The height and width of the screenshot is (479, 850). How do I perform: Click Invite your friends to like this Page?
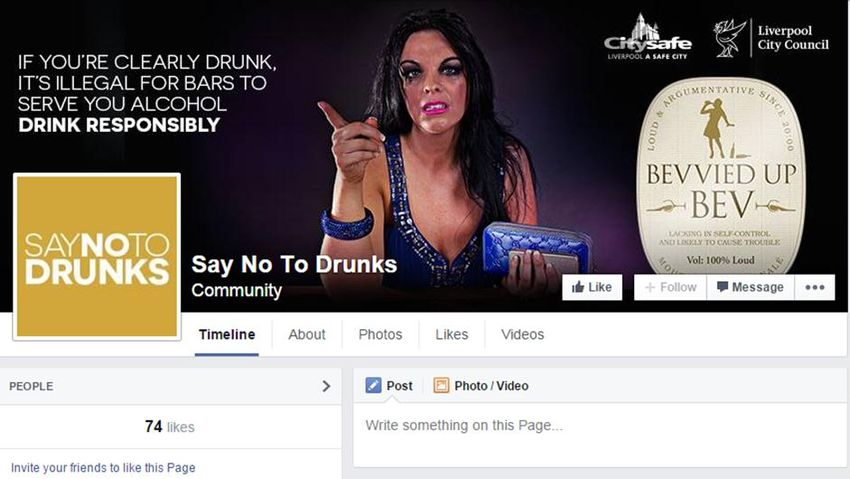point(103,468)
